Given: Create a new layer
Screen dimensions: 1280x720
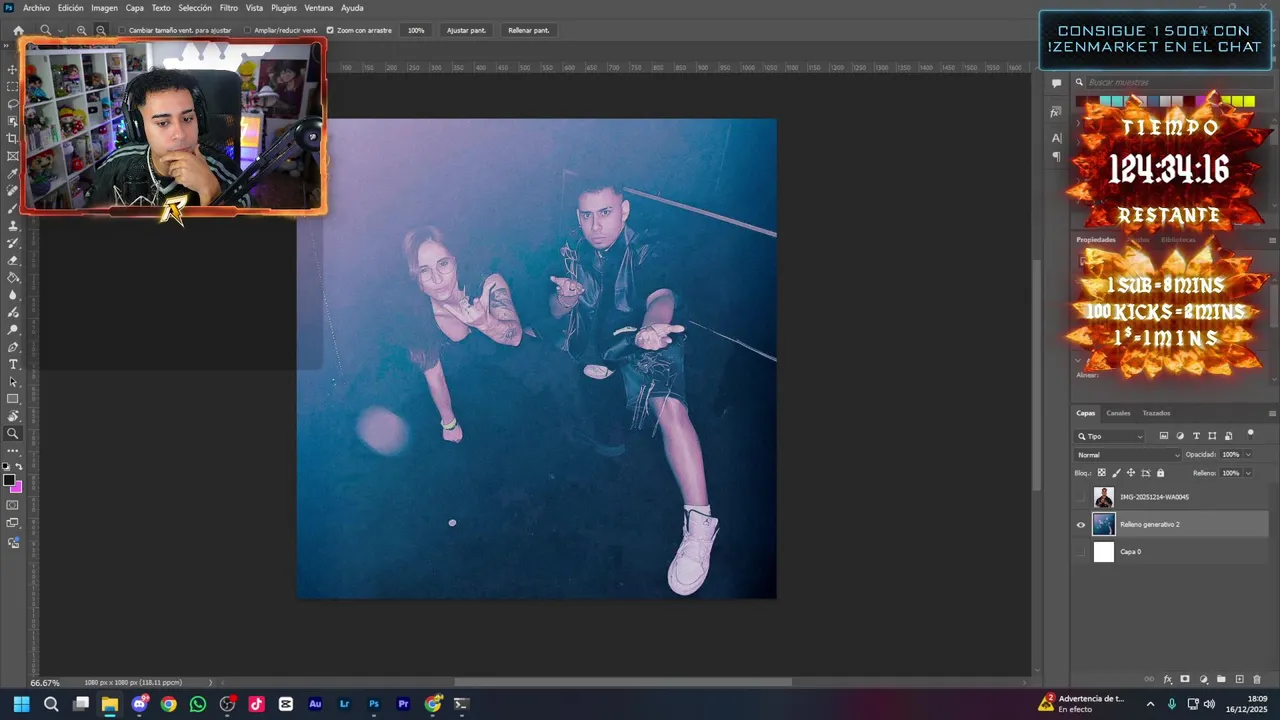Looking at the screenshot, I should (x=1239, y=680).
